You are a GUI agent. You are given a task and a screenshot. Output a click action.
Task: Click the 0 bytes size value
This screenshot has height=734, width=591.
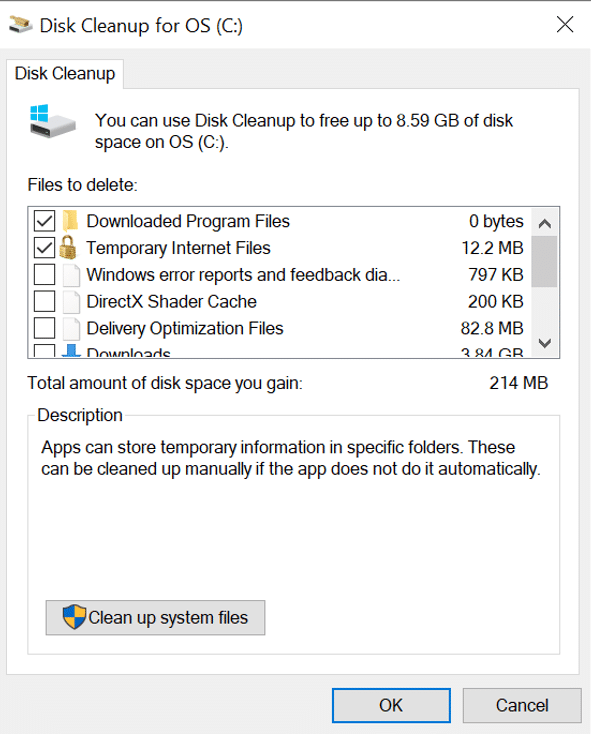pos(496,221)
